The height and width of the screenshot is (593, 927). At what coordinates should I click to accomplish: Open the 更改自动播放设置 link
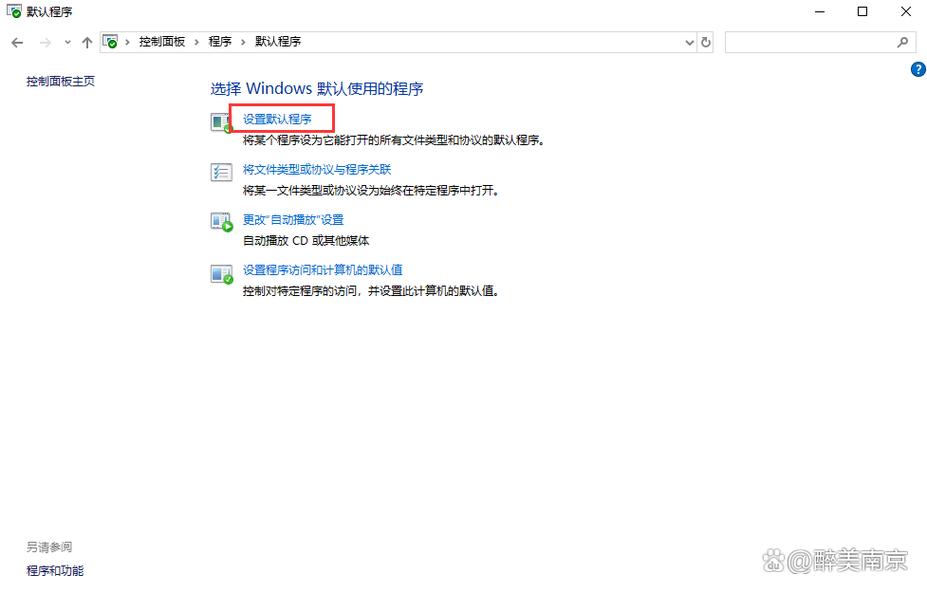click(292, 219)
